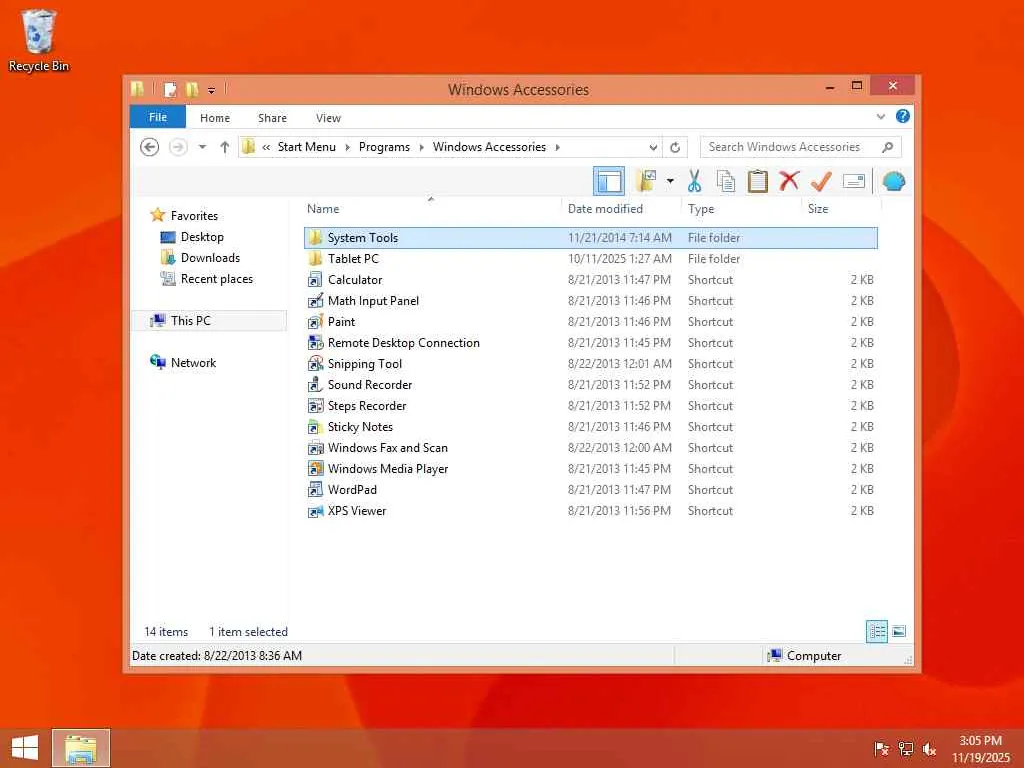Open the Customize Quick Access Toolbar dropdown
This screenshot has height=768, width=1024.
(x=211, y=90)
